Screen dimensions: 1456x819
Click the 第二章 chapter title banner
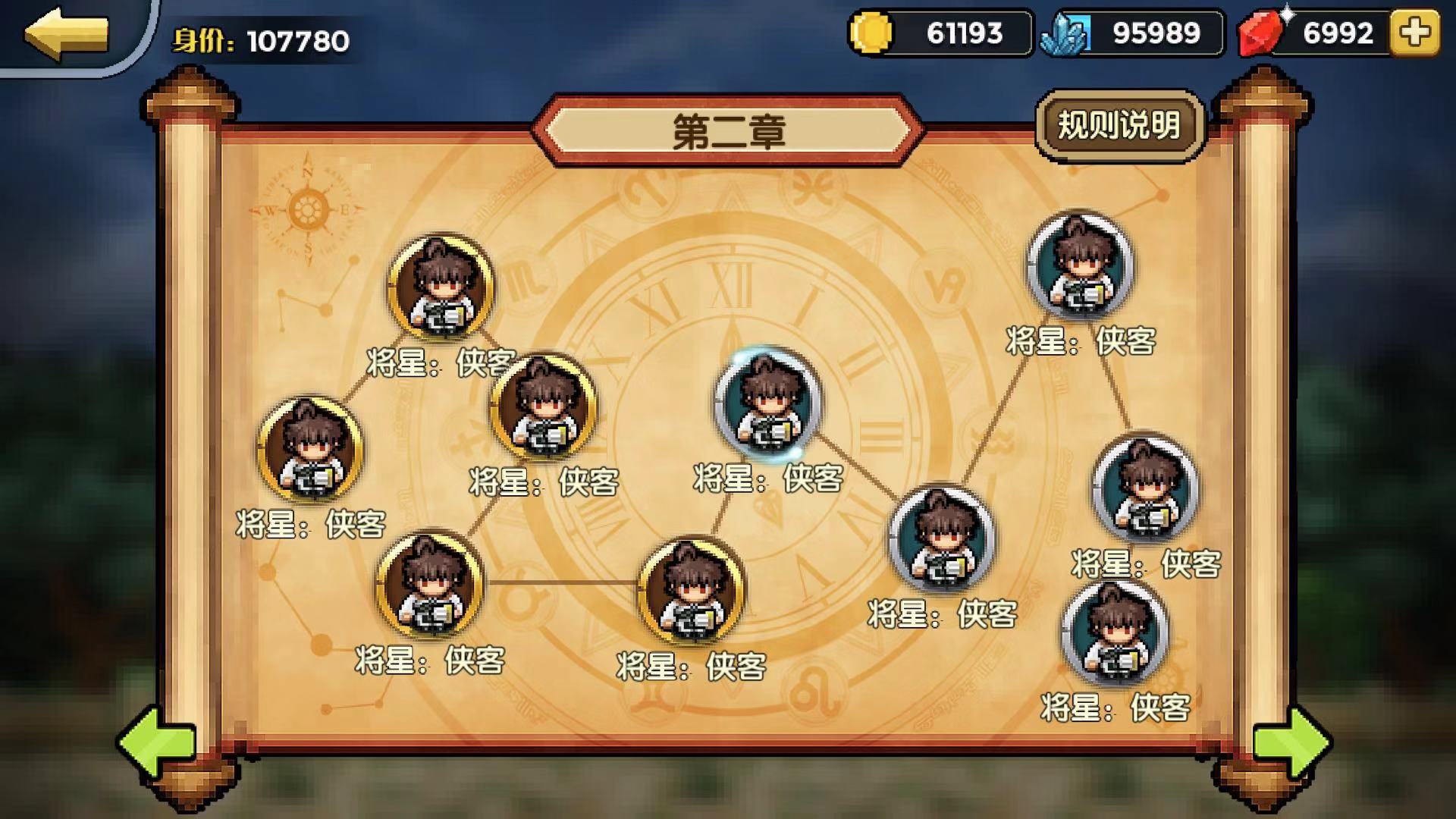tap(728, 130)
